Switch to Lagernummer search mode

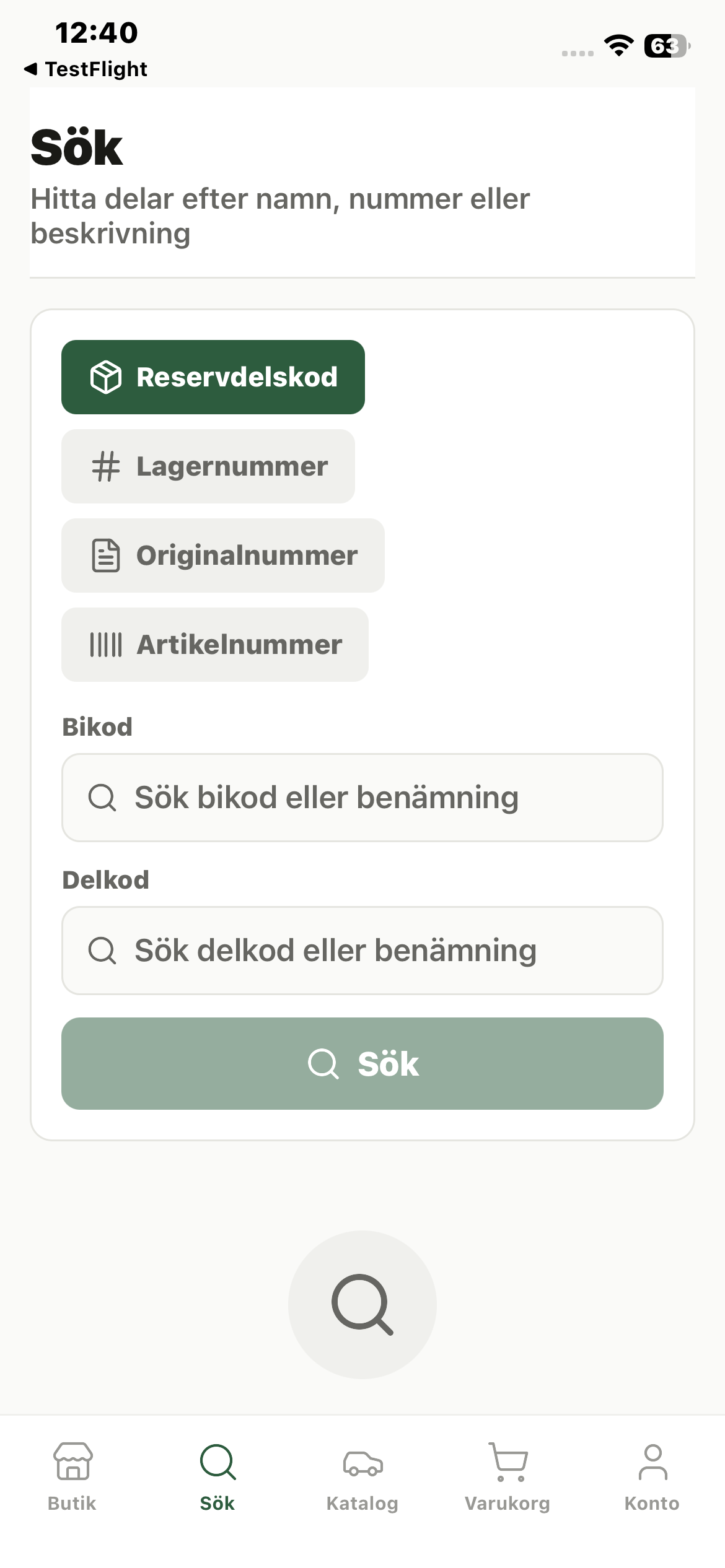pos(208,466)
